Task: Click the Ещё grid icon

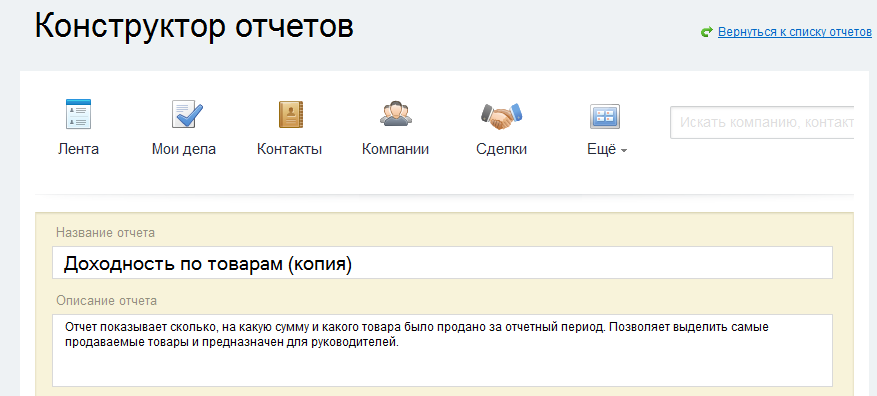Action: [605, 116]
